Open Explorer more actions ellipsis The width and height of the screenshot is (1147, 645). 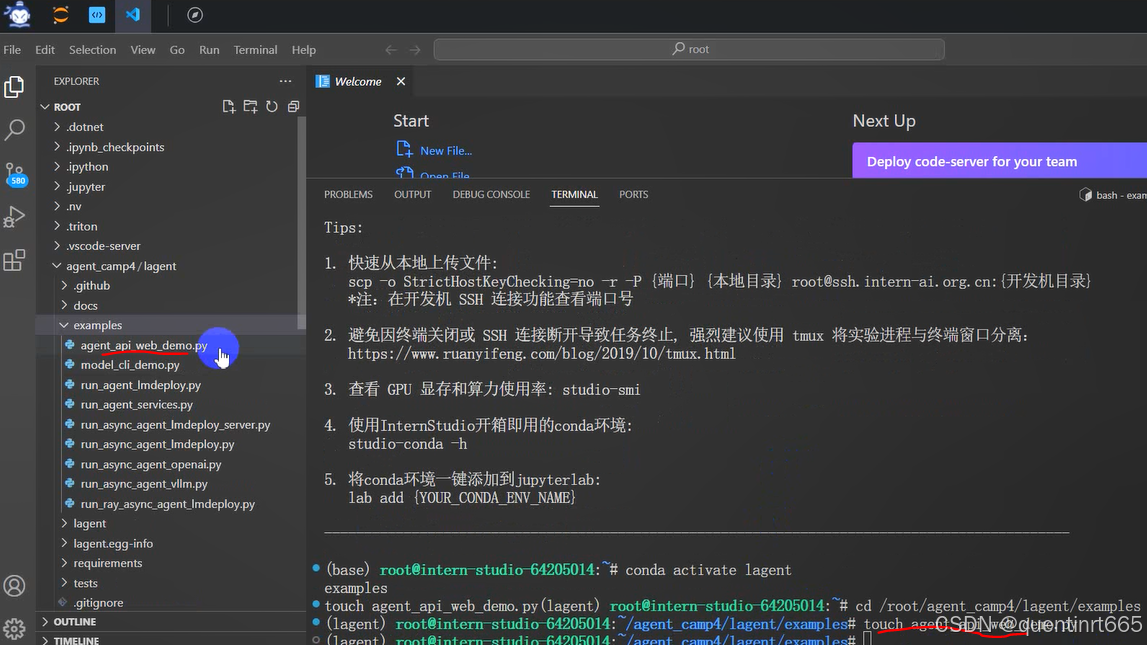(285, 81)
